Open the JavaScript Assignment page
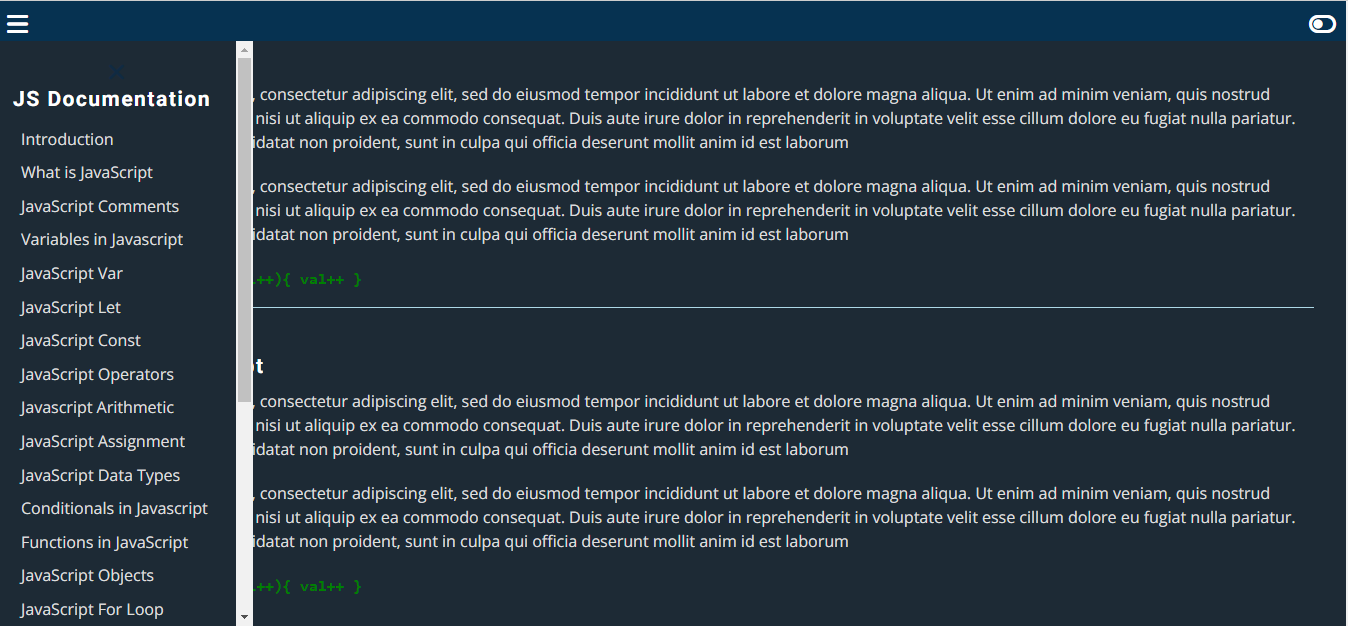 point(102,441)
